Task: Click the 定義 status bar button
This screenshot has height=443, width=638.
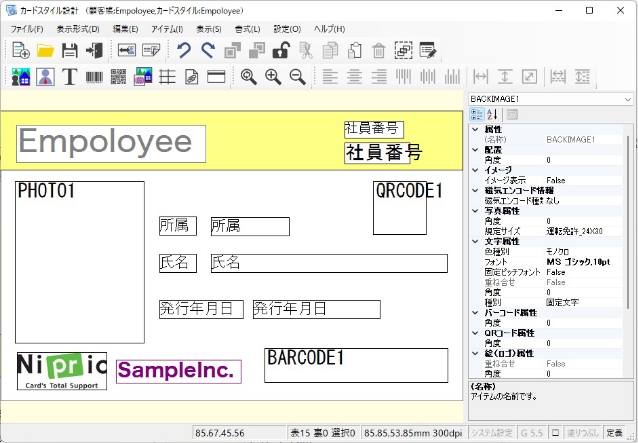Action: [614, 433]
